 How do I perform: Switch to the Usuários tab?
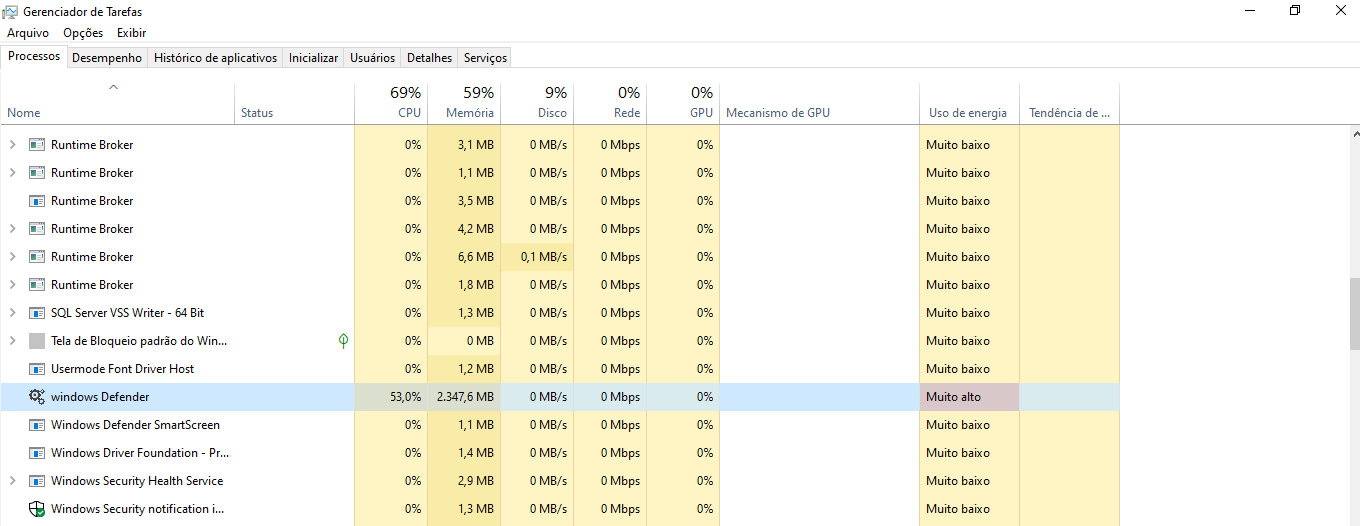pos(372,58)
